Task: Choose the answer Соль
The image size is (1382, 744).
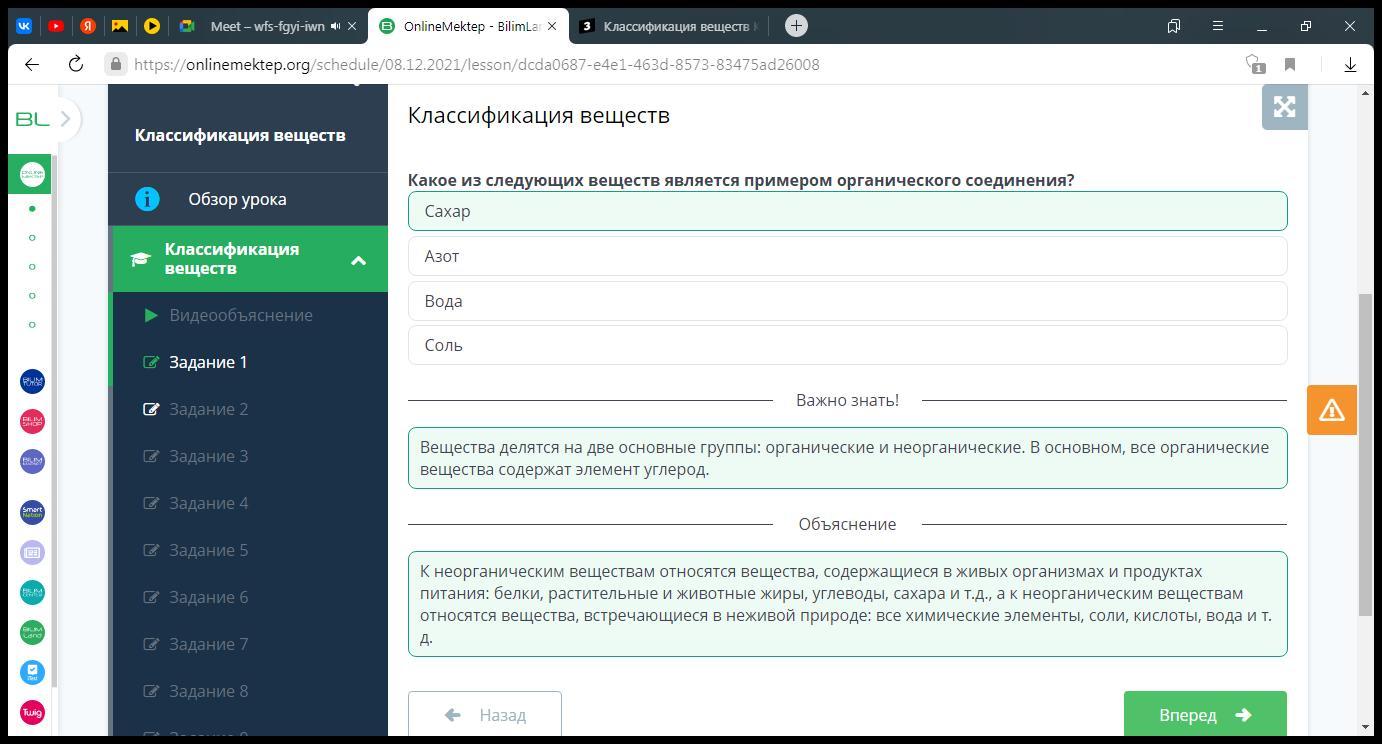Action: (x=847, y=345)
